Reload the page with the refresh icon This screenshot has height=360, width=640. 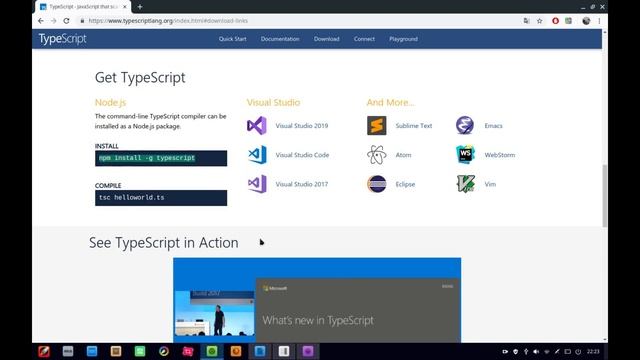pyautogui.click(x=67, y=21)
